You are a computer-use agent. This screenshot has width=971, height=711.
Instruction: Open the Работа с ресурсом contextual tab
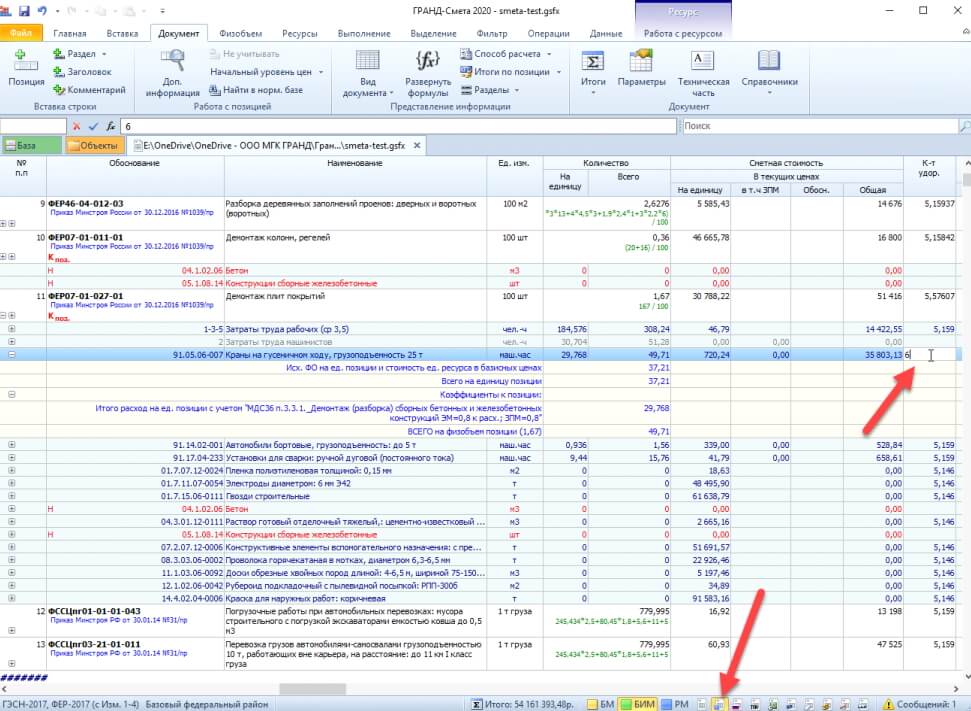[683, 33]
